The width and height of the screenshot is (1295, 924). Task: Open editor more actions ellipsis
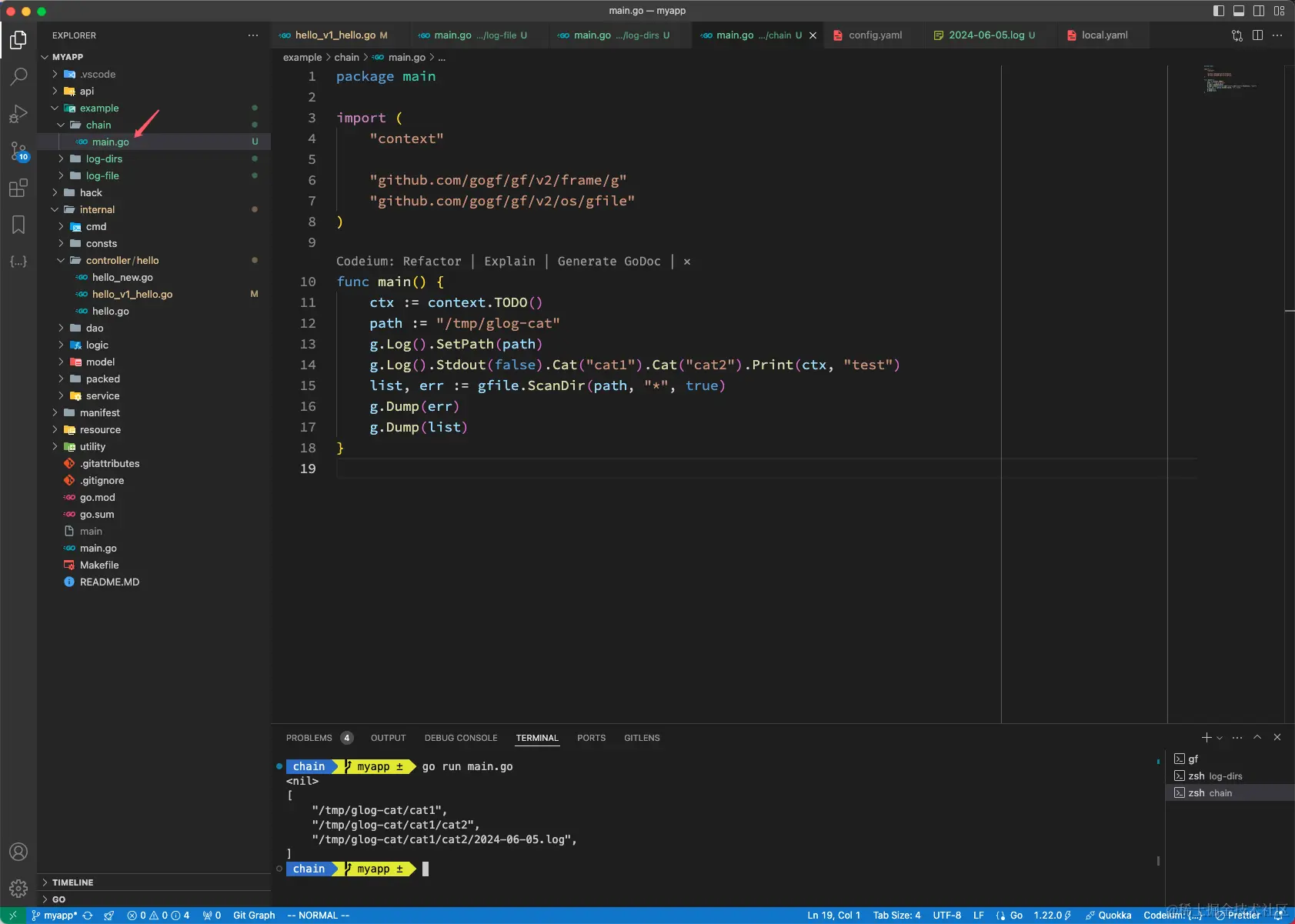(x=1277, y=35)
